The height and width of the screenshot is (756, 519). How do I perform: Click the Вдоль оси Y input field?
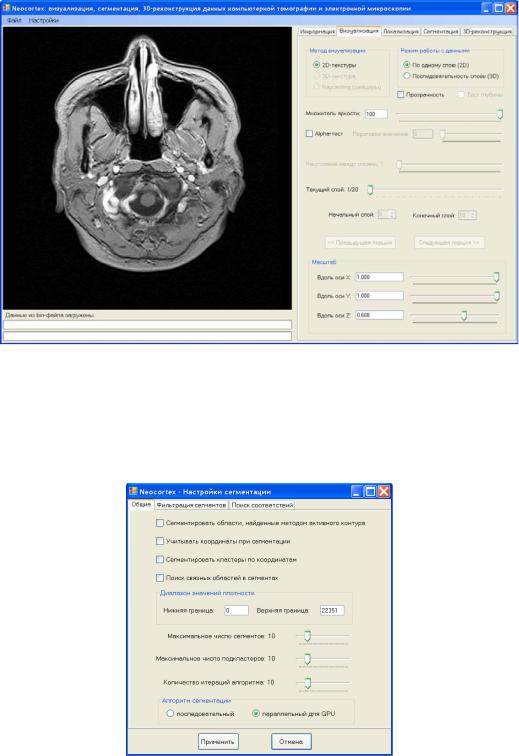click(x=379, y=295)
